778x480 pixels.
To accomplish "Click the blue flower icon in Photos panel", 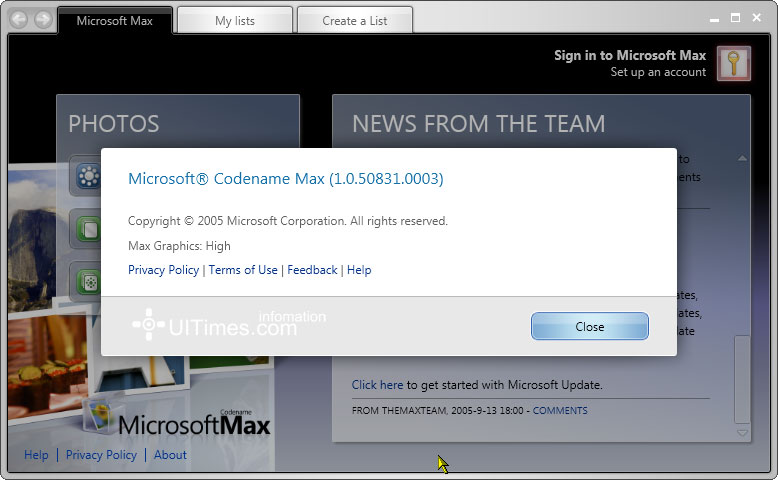I will [89, 176].
